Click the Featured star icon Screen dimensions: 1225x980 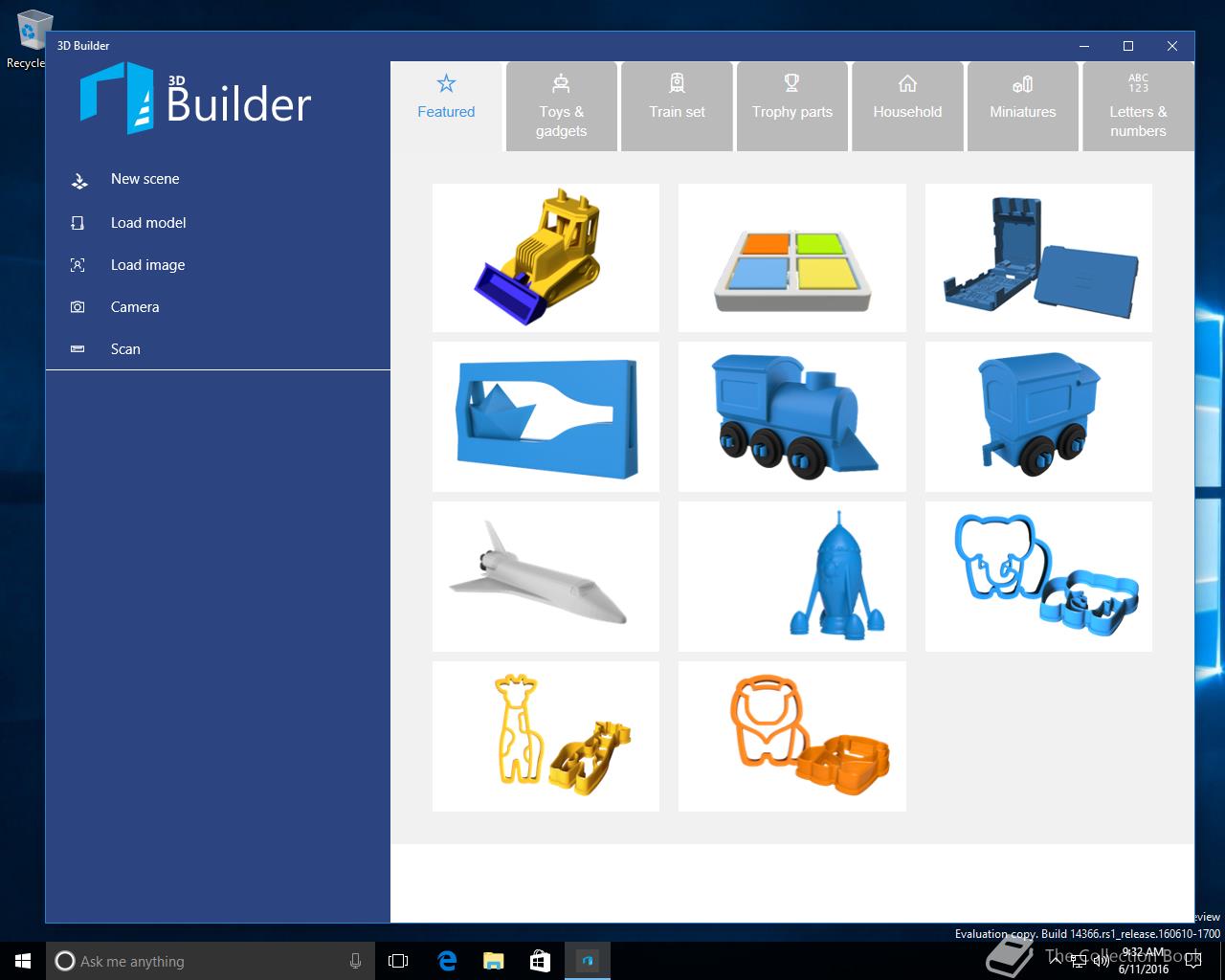(446, 83)
